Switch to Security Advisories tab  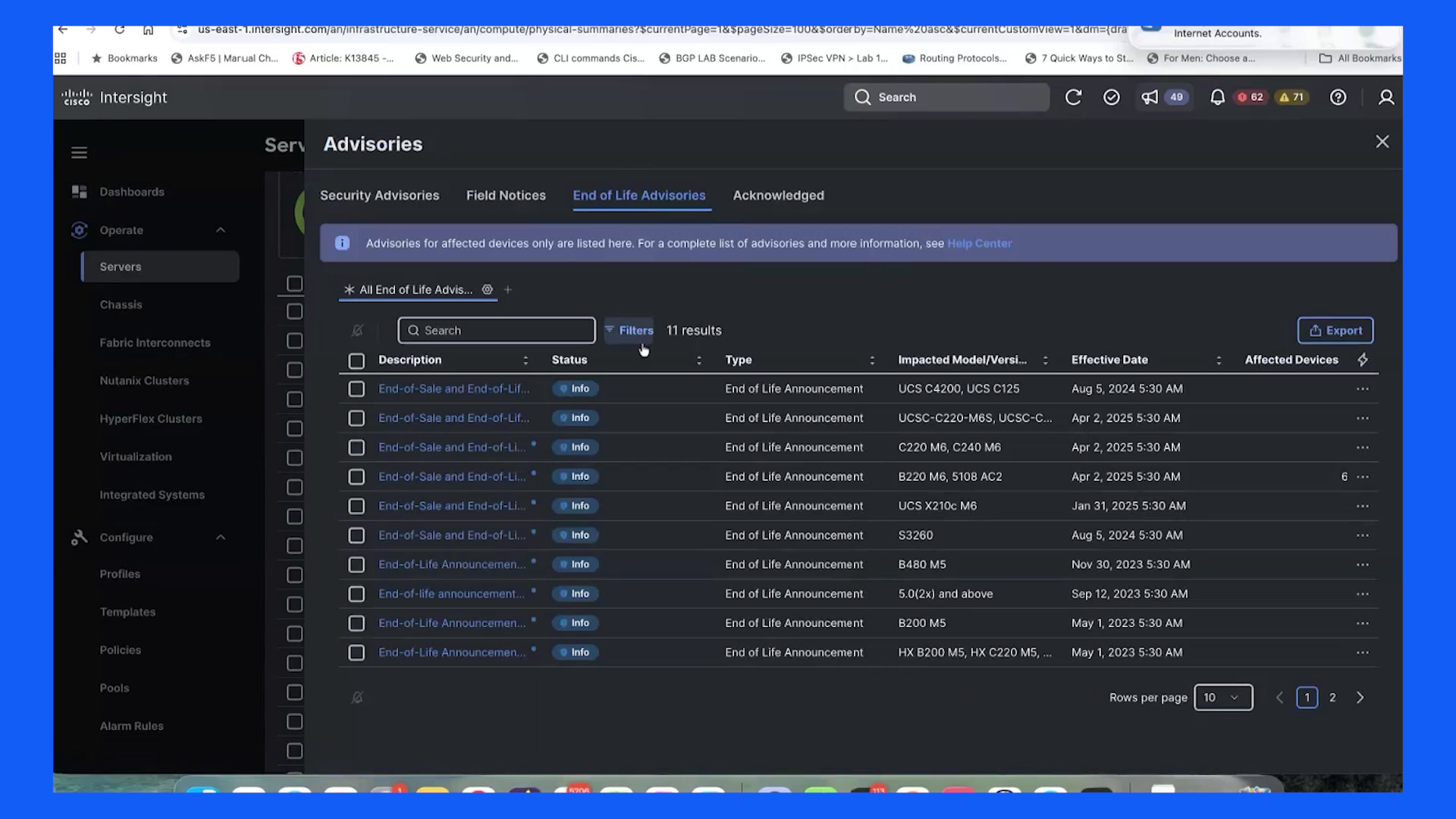pyautogui.click(x=379, y=195)
